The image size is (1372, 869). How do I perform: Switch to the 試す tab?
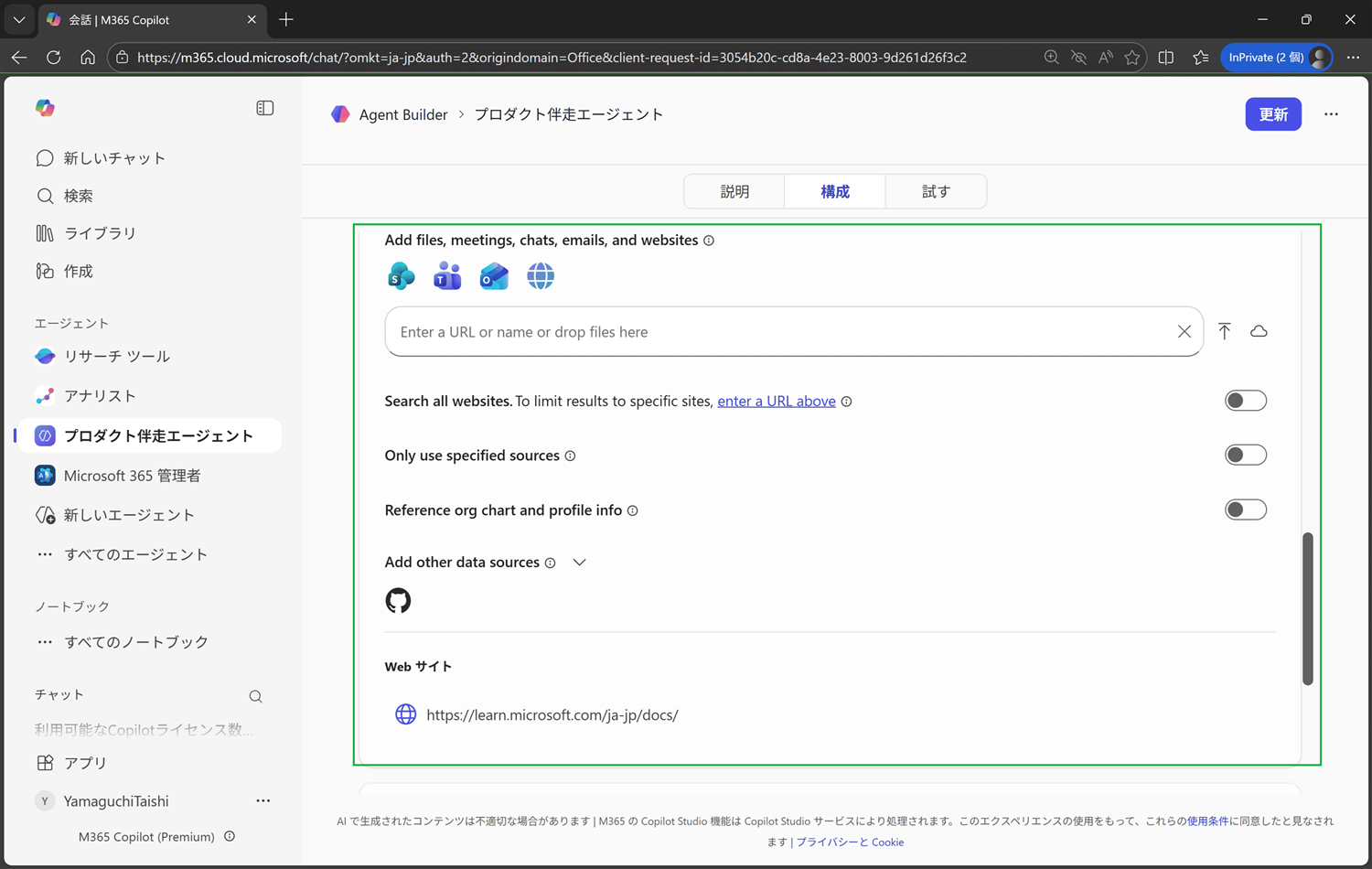pos(936,191)
